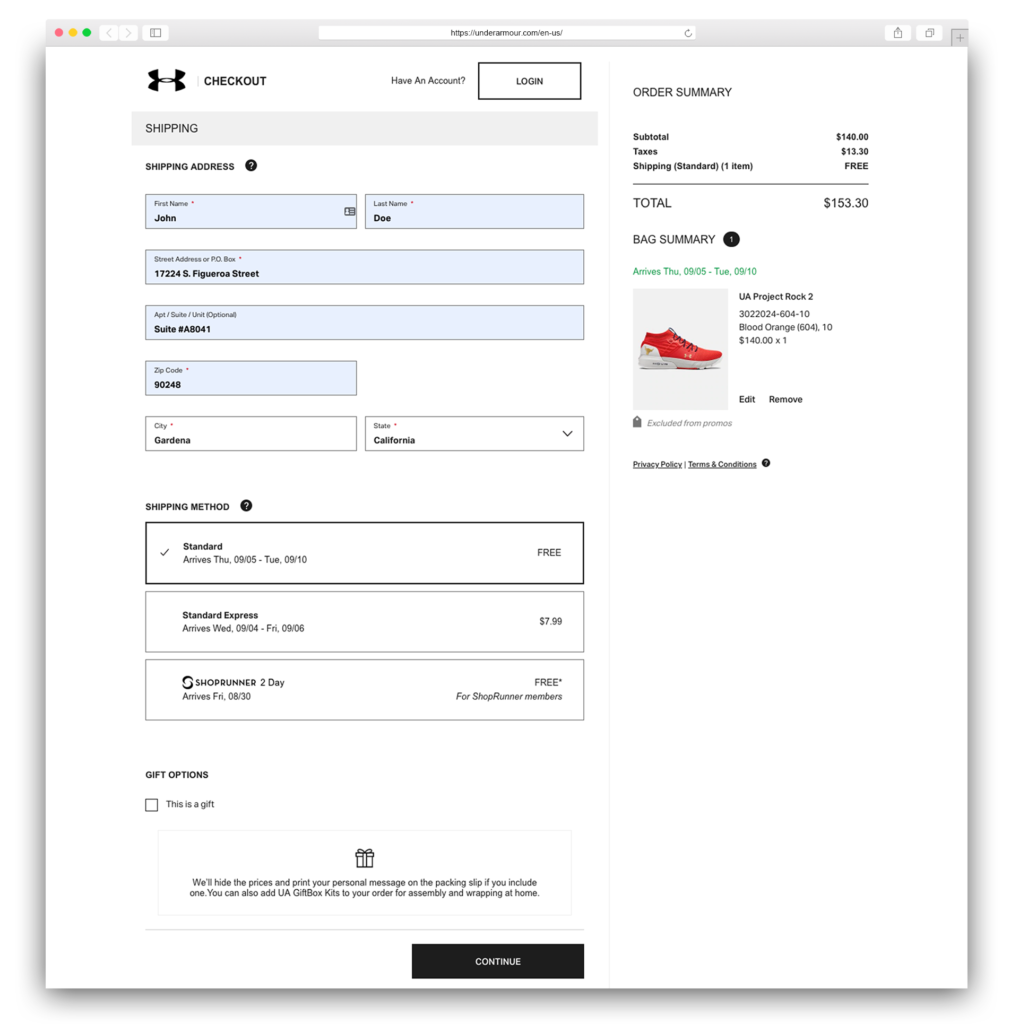Reload the page from the address bar
The height and width of the screenshot is (1024, 1019).
(688, 33)
